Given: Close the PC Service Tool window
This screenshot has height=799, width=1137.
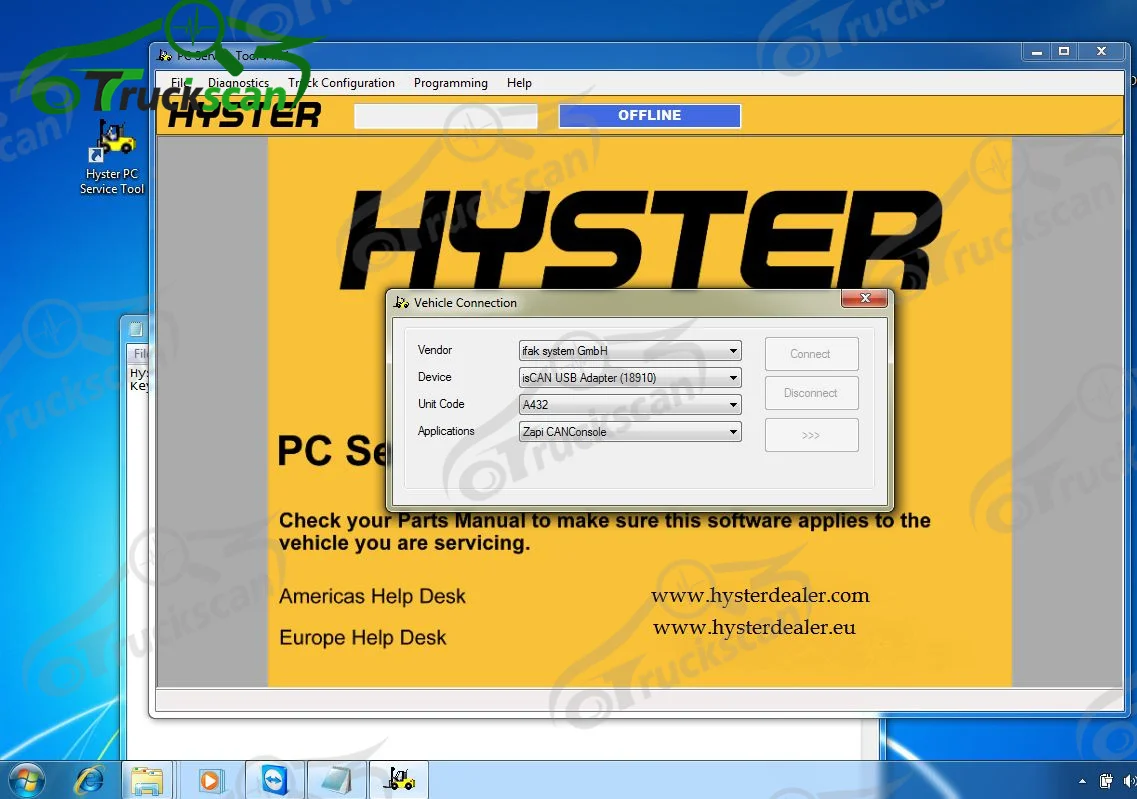Looking at the screenshot, I should tap(1101, 51).
